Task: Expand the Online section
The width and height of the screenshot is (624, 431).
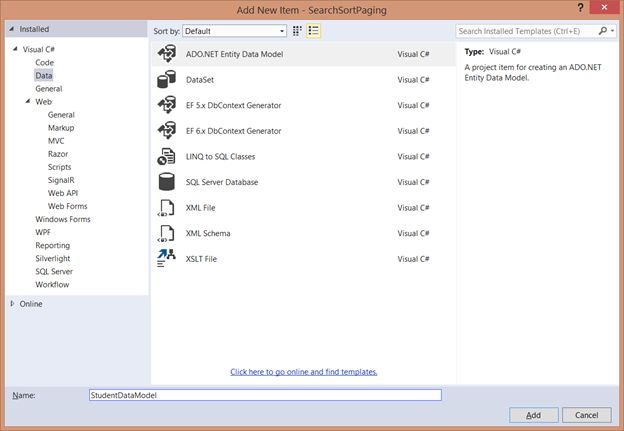Action: (x=12, y=304)
